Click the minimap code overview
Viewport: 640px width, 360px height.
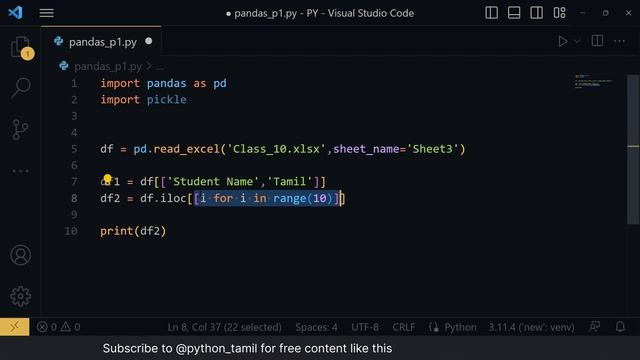593,82
